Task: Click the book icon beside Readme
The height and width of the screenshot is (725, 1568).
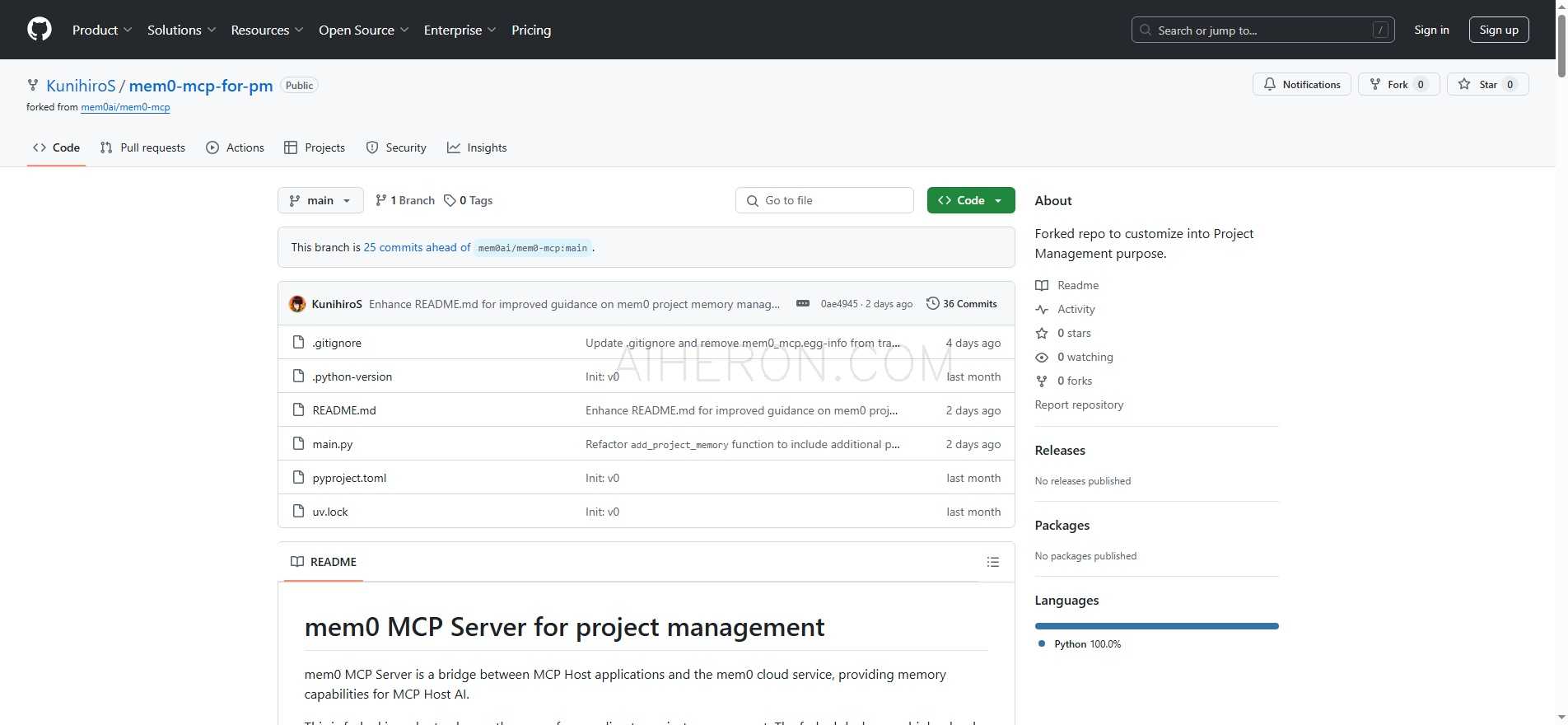Action: point(1042,285)
